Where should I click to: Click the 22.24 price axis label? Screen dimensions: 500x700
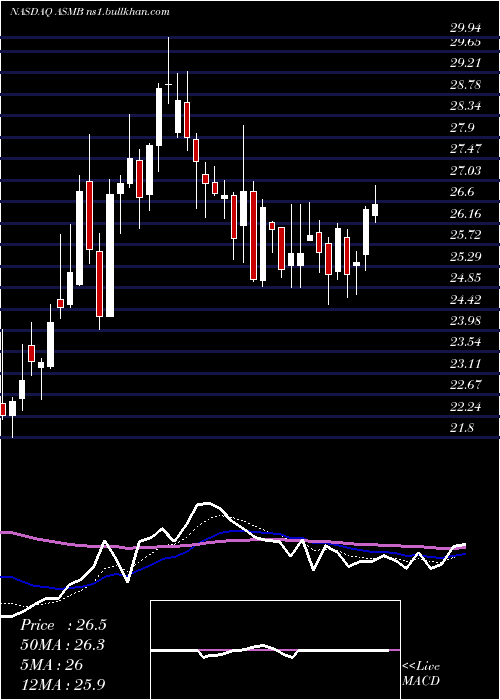(466, 406)
